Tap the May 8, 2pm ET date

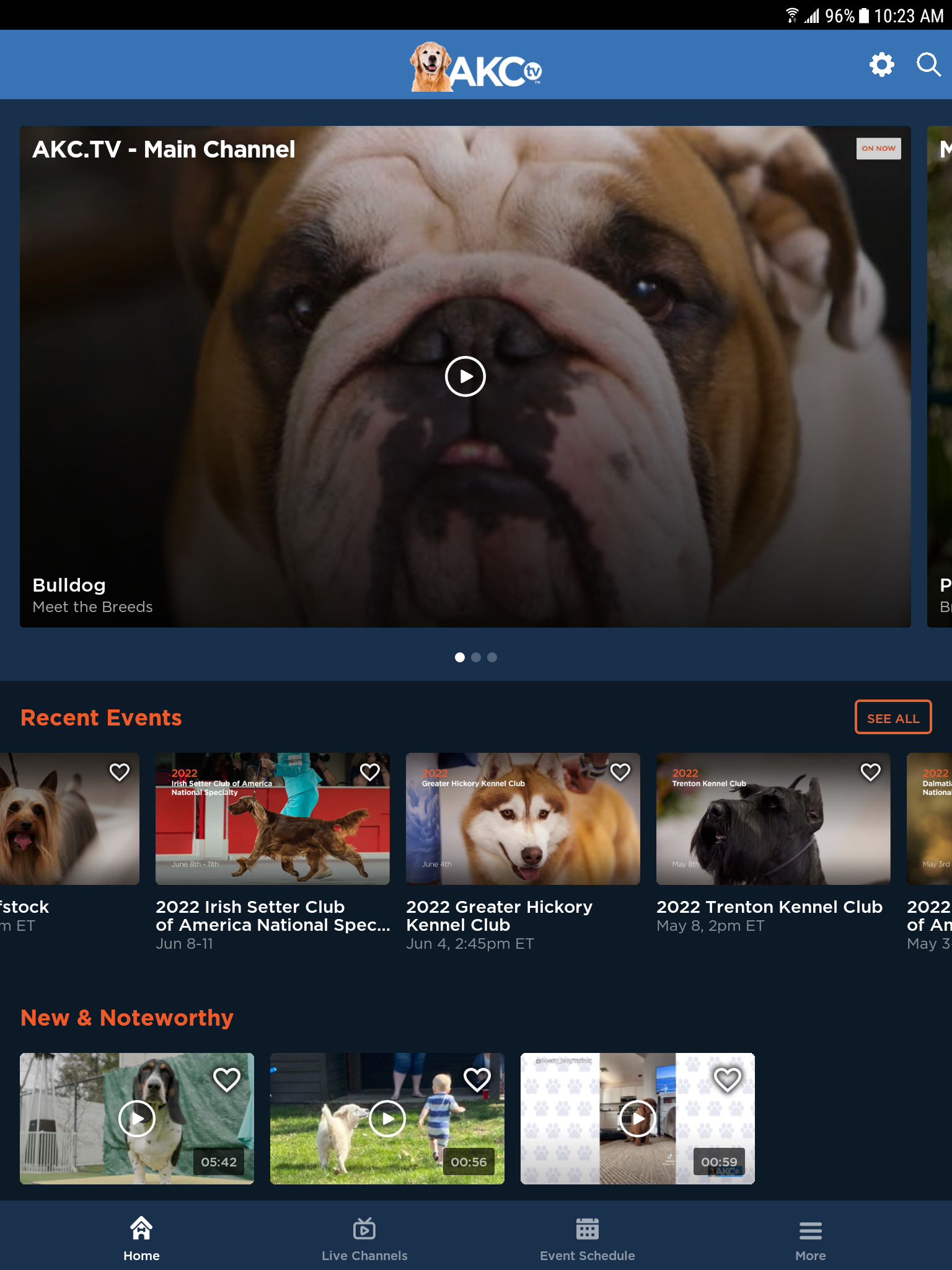pos(710,926)
